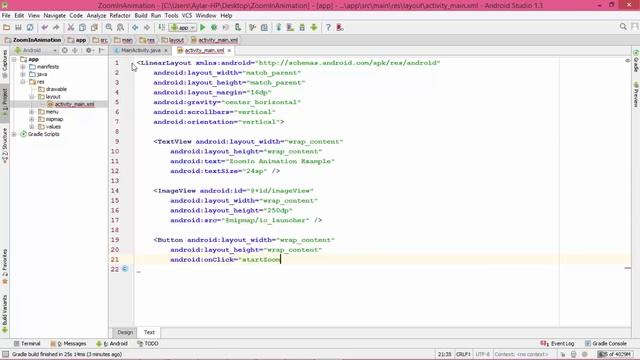Collapse the res folder node
This screenshot has height=360, width=640.
pyautogui.click(x=23, y=82)
